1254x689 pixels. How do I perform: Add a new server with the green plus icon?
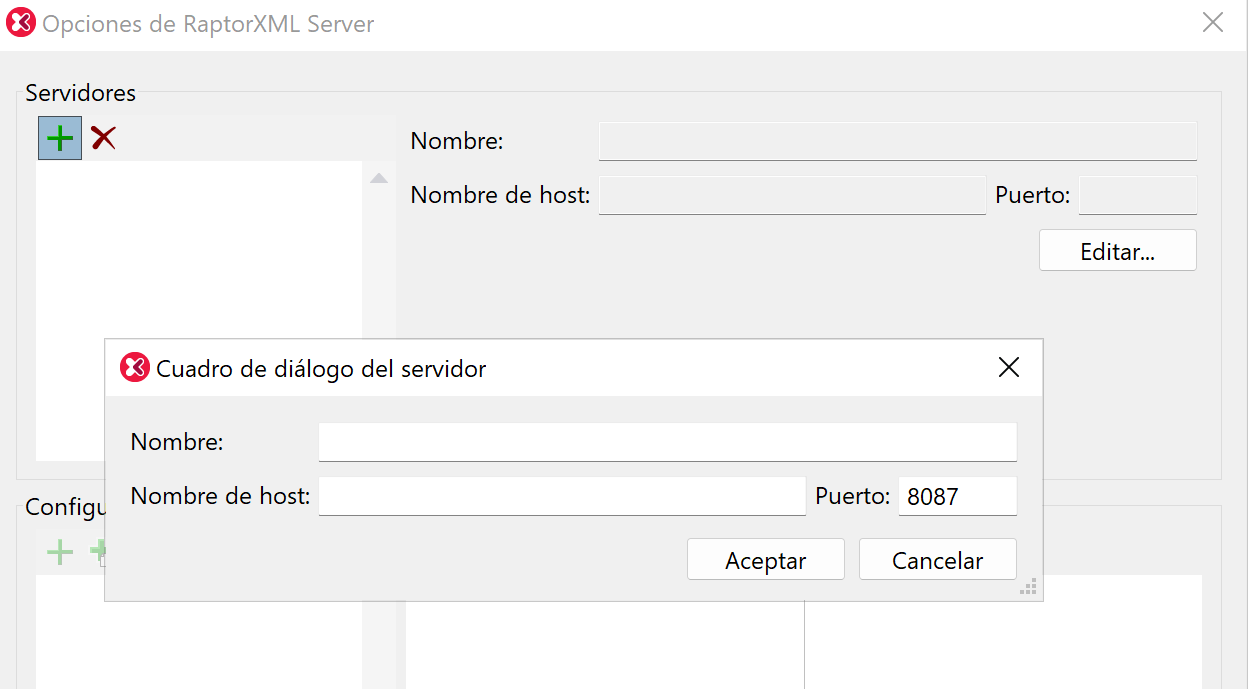pos(59,137)
